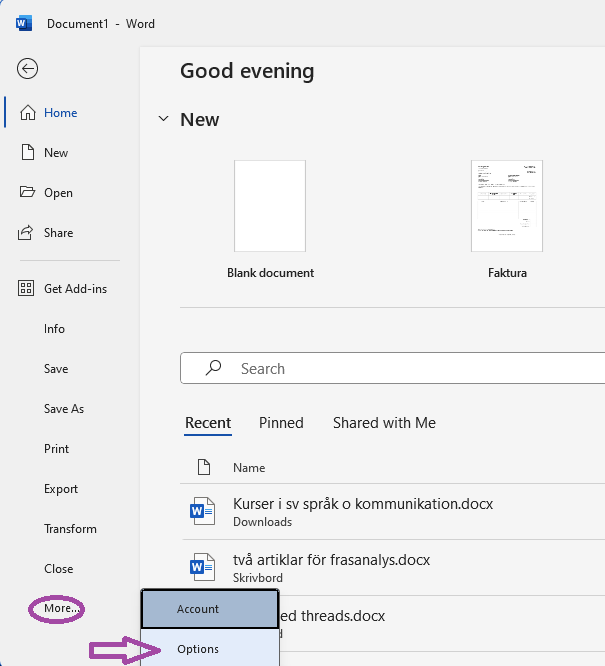Click Word icon beside Kurser document

point(202,511)
